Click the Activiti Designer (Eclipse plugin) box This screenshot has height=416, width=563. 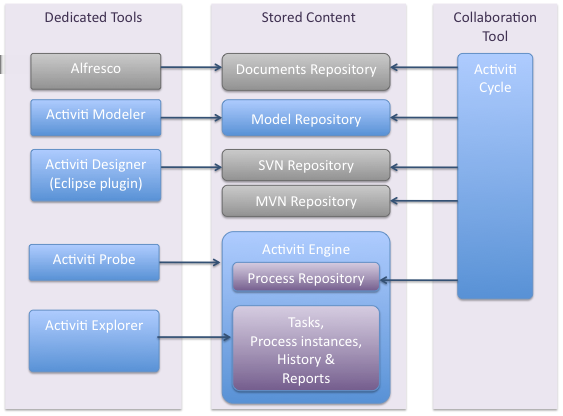pyautogui.click(x=96, y=175)
